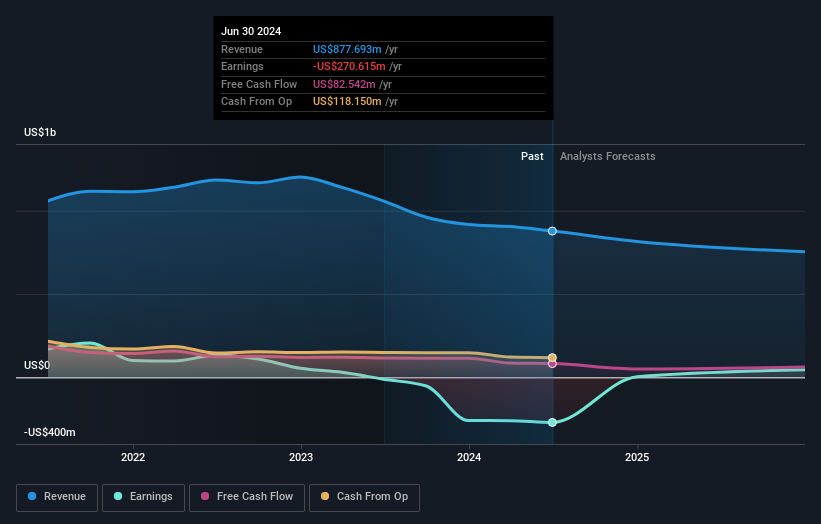Click the -US$400m y-axis label
Viewport: 821px width, 524px height.
point(50,432)
